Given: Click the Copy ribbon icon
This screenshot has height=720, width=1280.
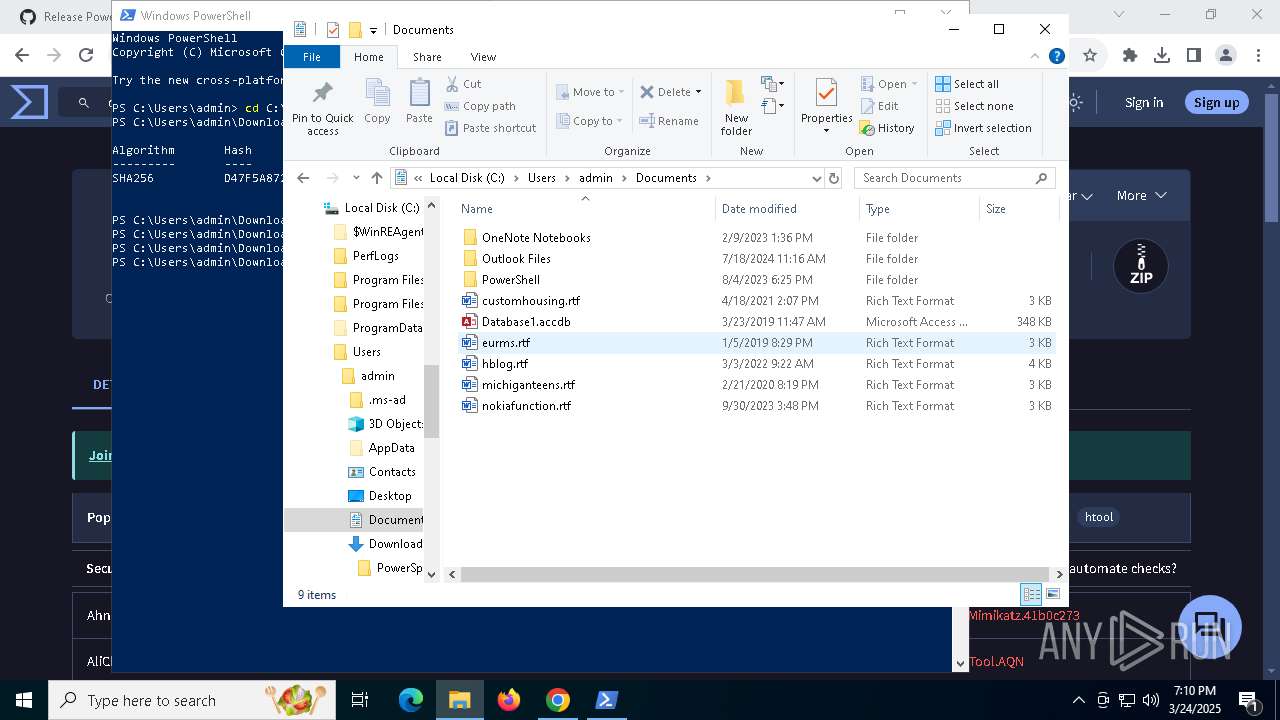Looking at the screenshot, I should point(377,102).
